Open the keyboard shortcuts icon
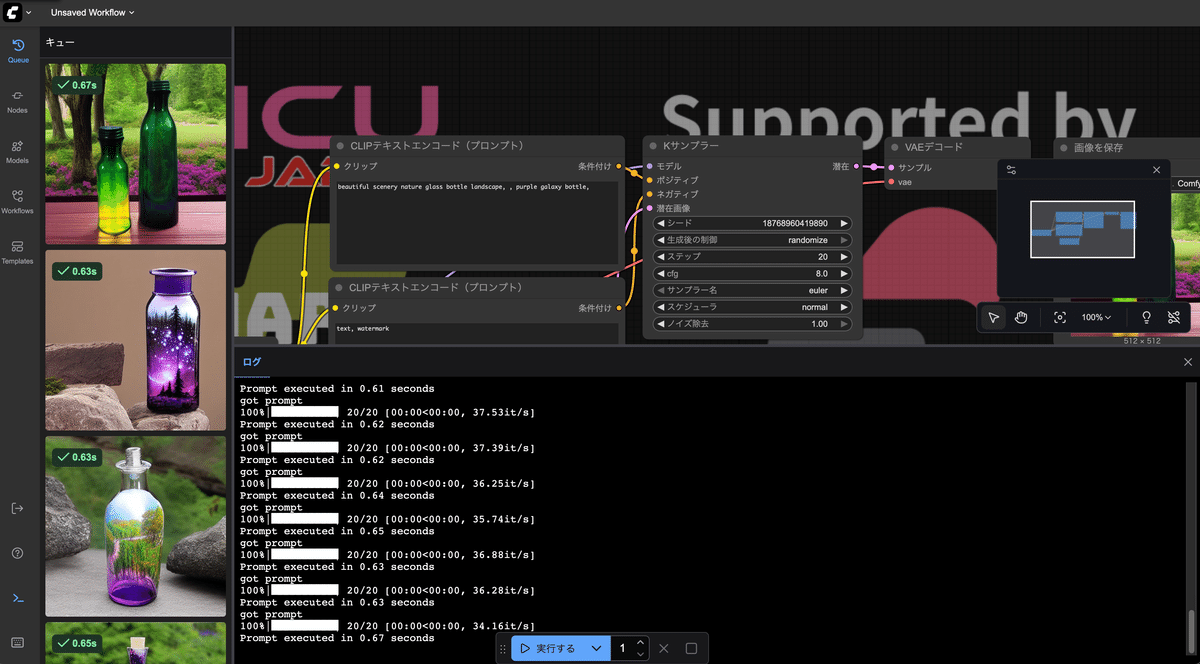Screen dimensions: 1200x664 [x=18, y=642]
